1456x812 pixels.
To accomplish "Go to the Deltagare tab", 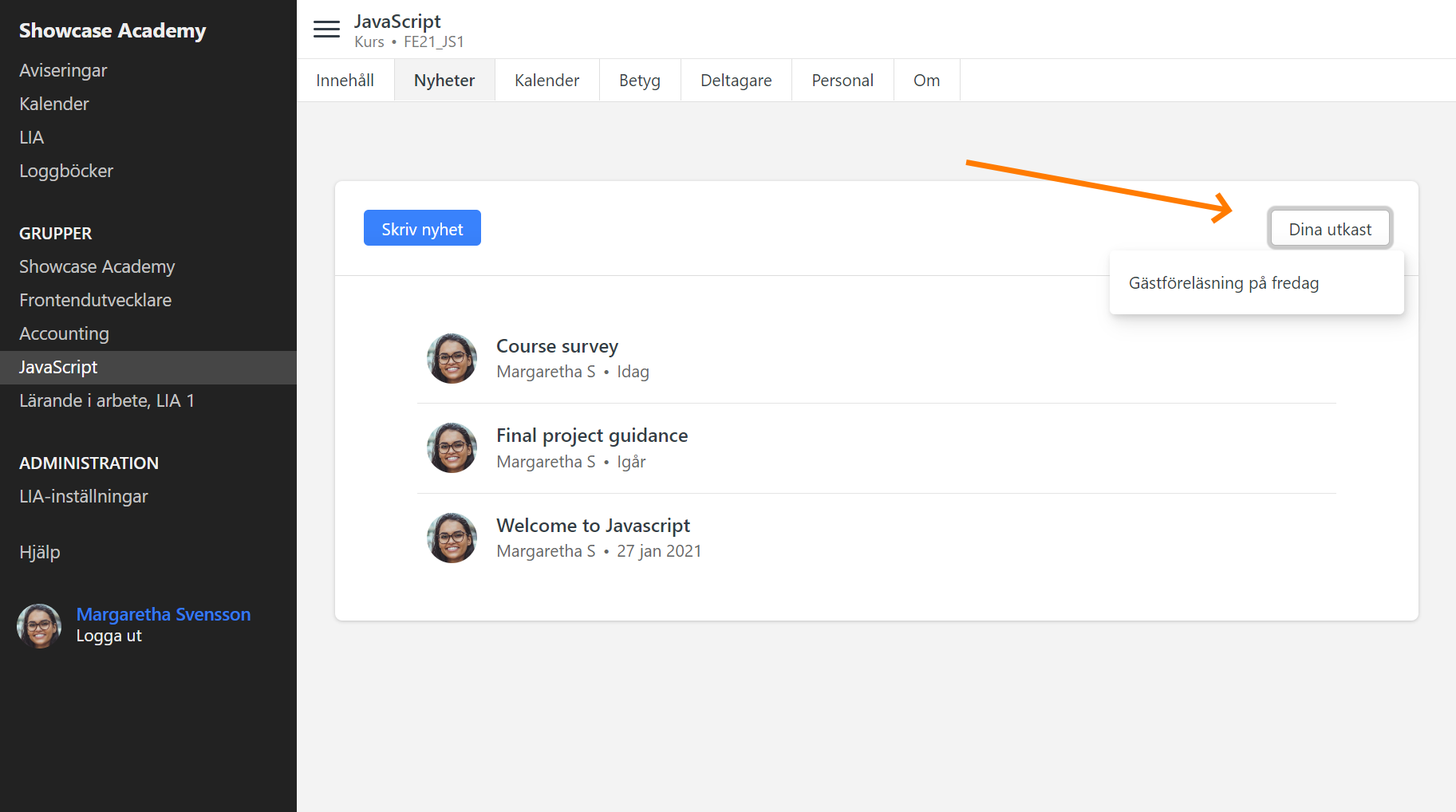I will coord(736,81).
